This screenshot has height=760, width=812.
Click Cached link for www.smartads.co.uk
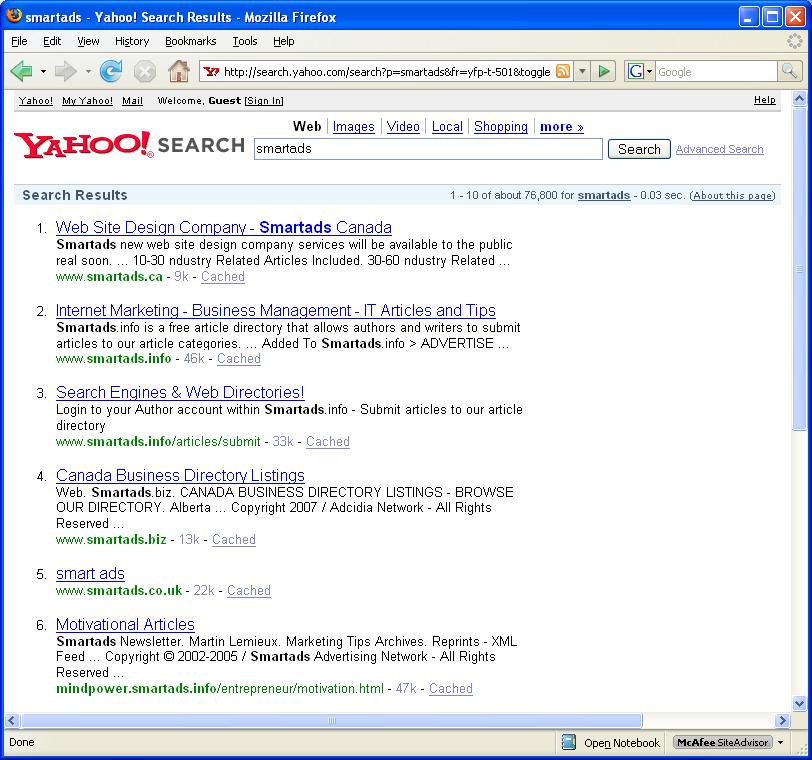click(249, 590)
